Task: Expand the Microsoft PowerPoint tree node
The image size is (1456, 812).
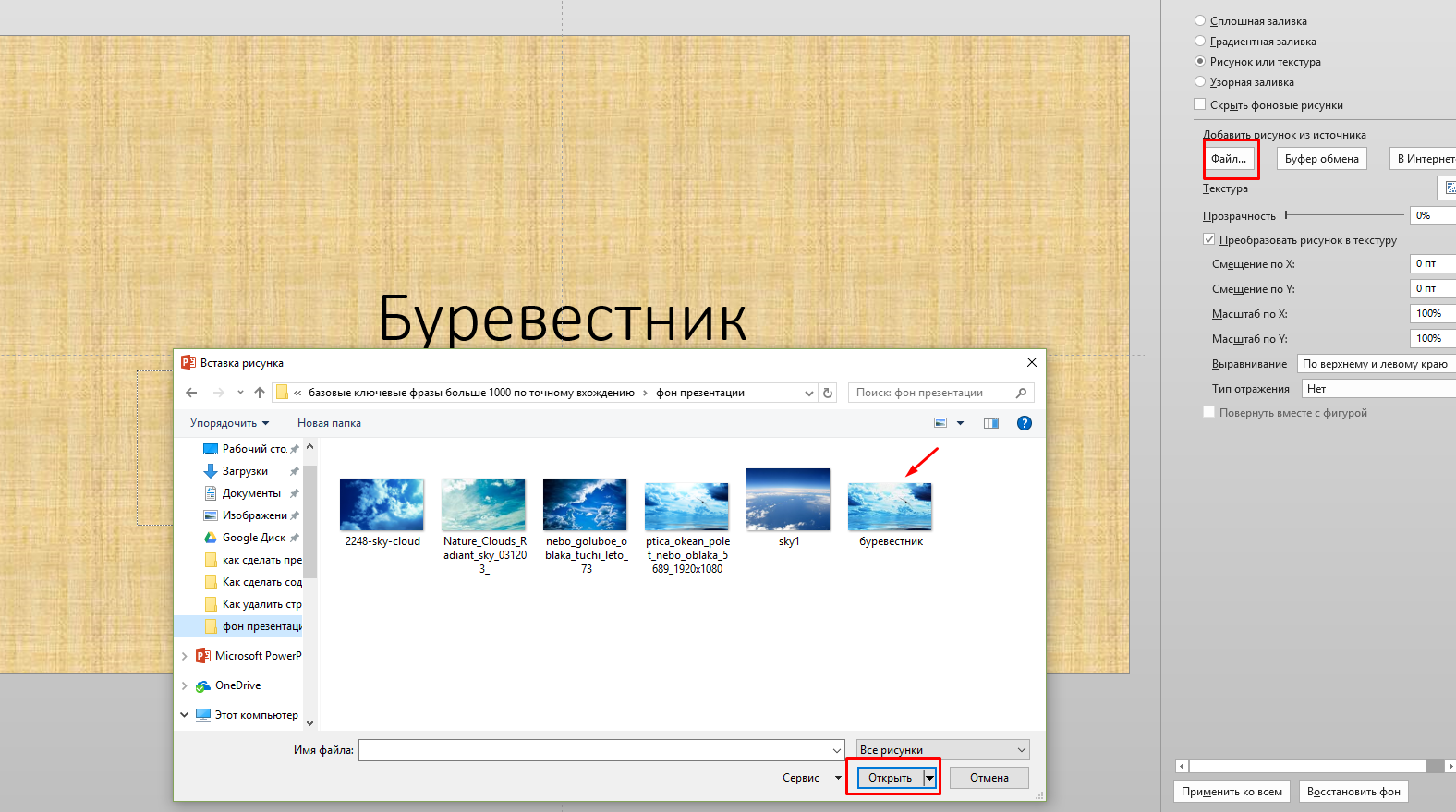Action: click(185, 656)
